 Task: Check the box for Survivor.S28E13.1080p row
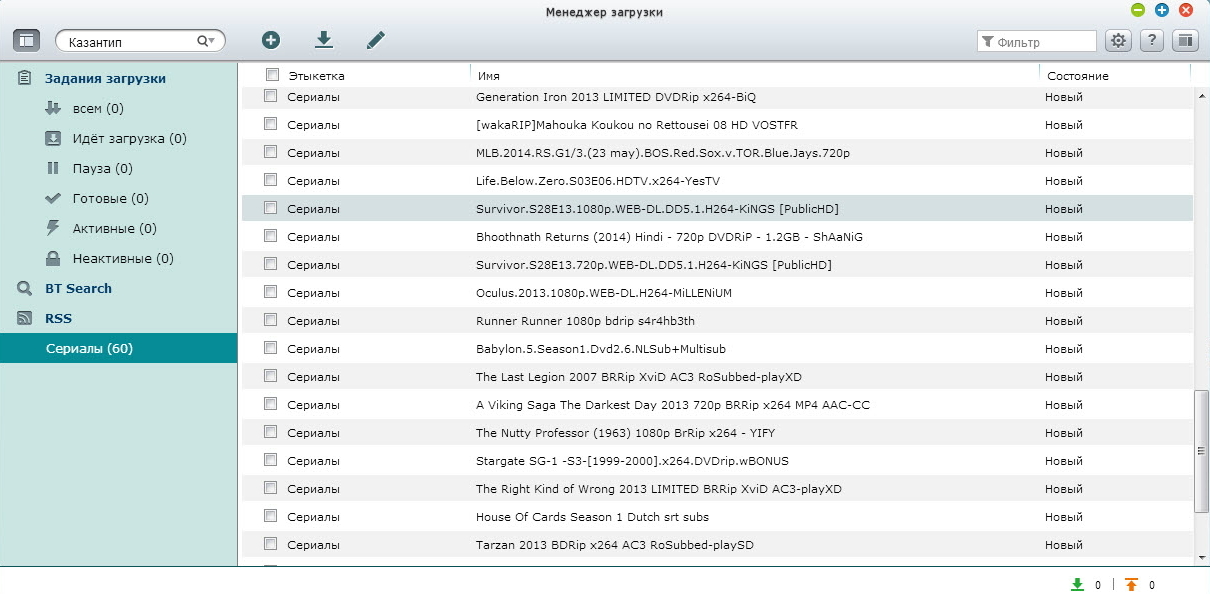(x=270, y=208)
